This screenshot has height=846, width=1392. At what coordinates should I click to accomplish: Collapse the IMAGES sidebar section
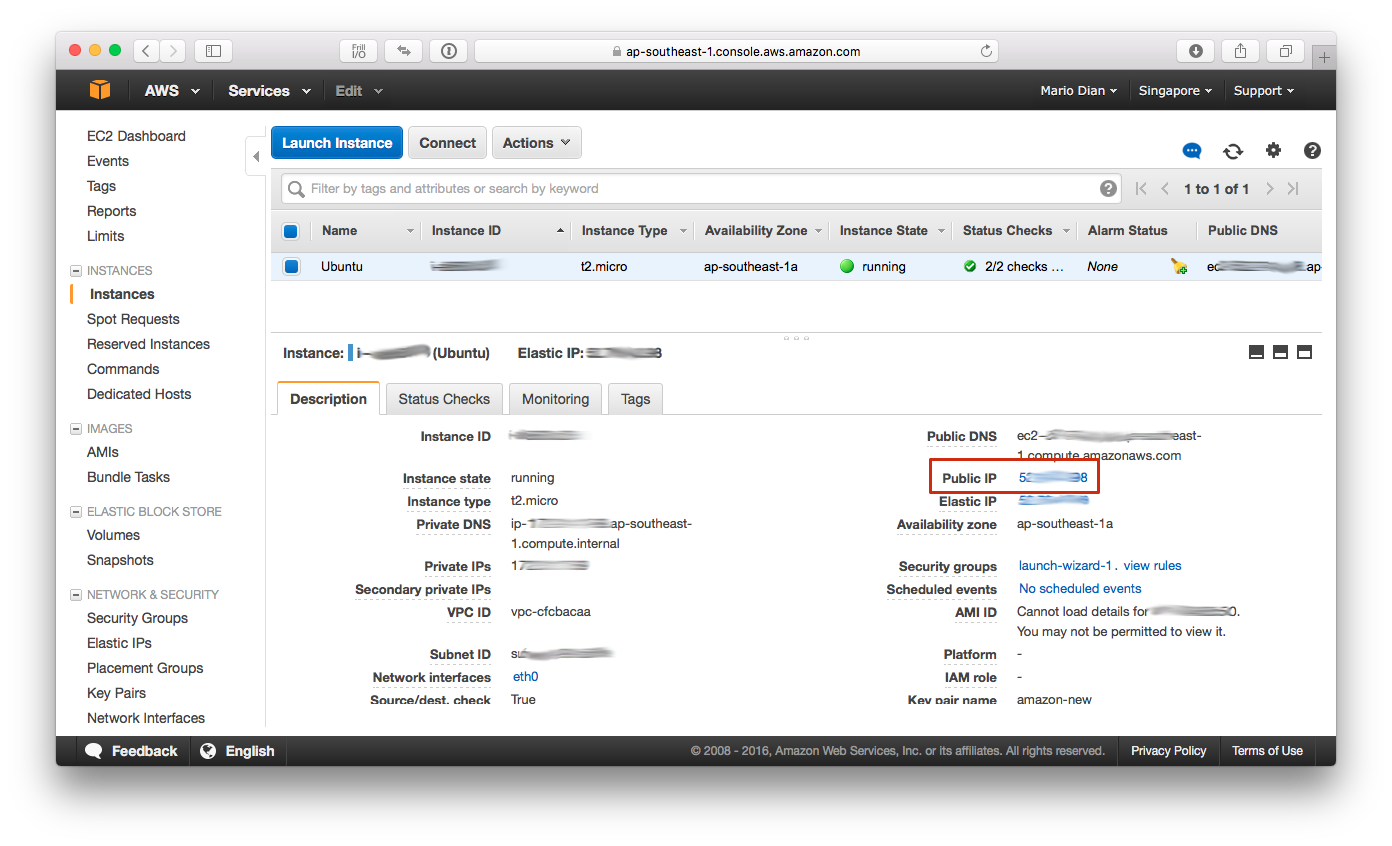(76, 429)
